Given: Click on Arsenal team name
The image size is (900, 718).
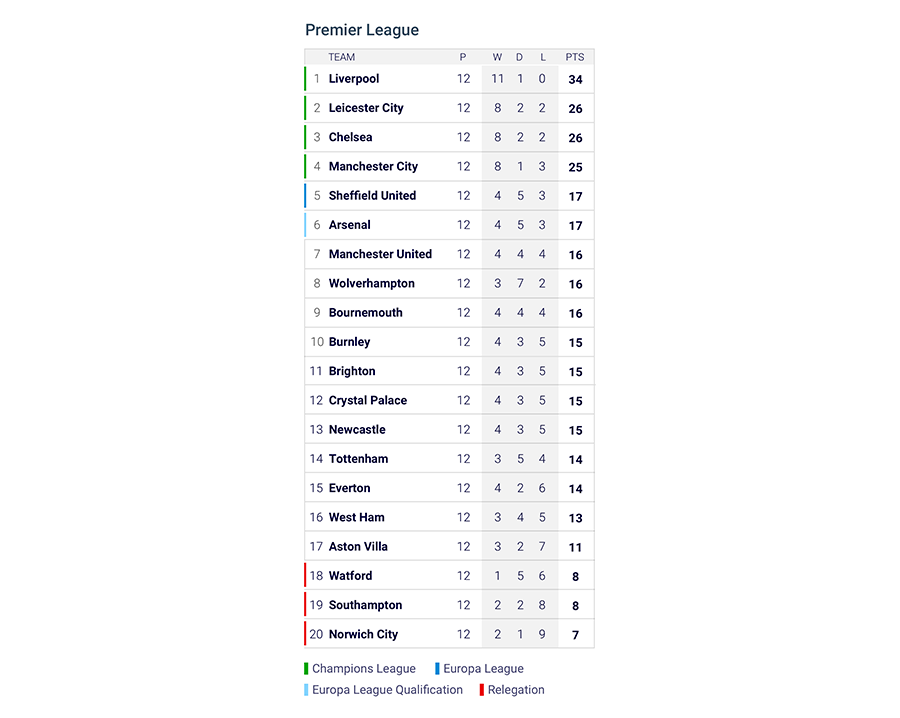Looking at the screenshot, I should click(349, 225).
